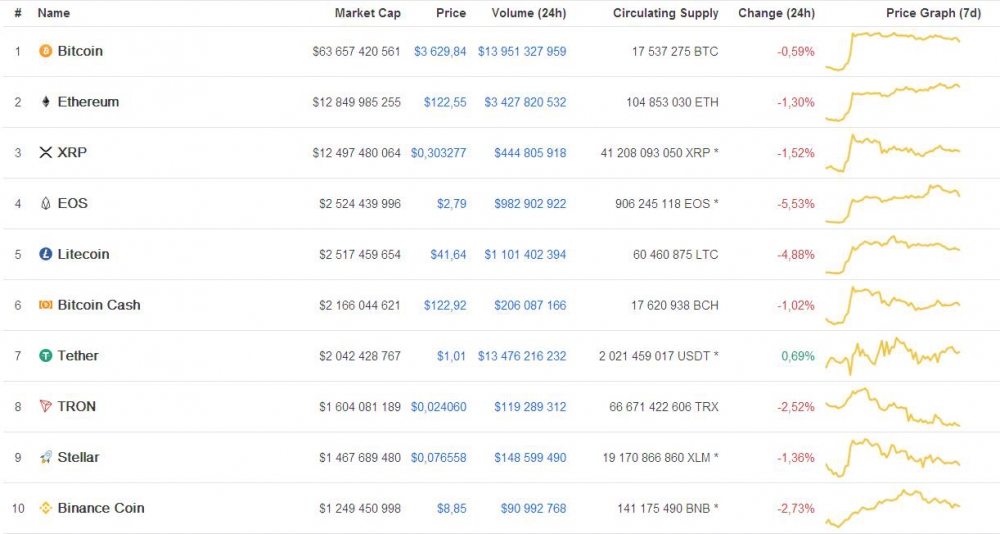1000x534 pixels.
Task: Sort by the # rank column header
Action: 18,13
